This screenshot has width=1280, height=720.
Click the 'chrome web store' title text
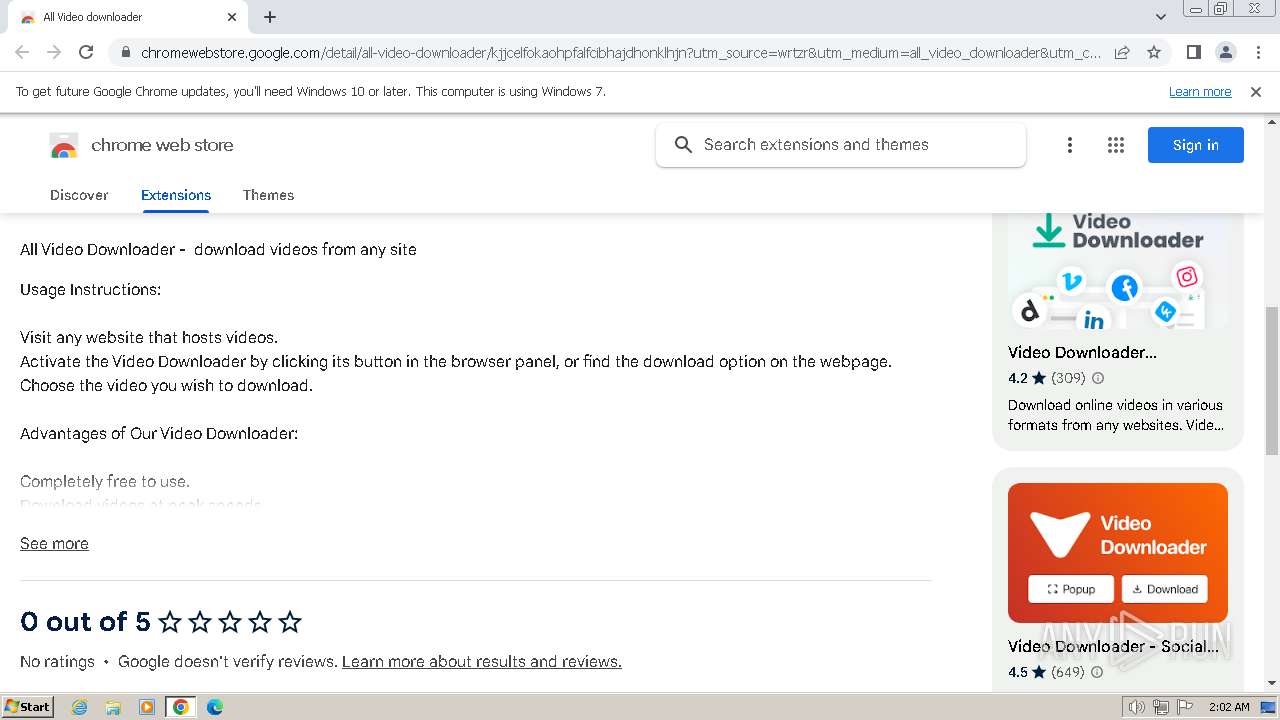tap(162, 145)
